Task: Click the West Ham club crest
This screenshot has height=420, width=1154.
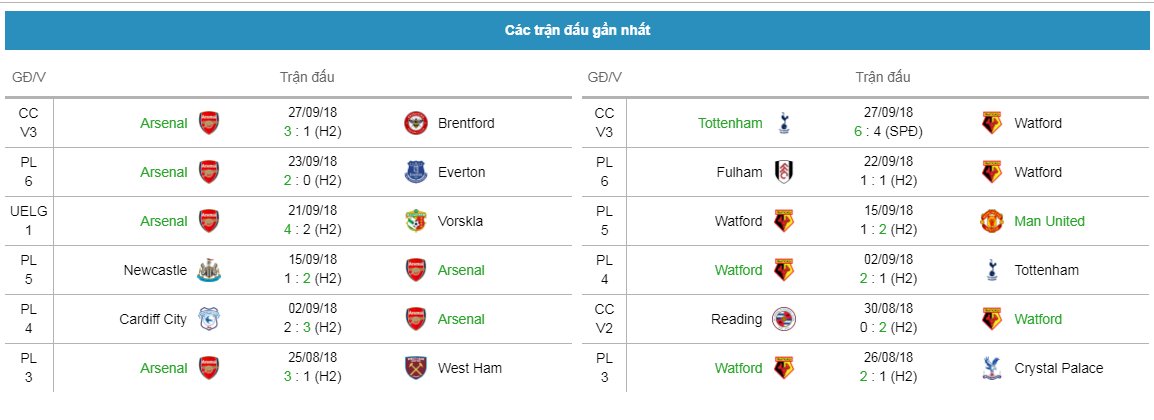Action: [416, 368]
